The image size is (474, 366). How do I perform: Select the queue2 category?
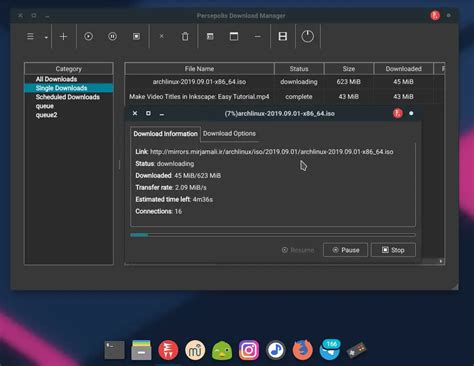pos(46,115)
